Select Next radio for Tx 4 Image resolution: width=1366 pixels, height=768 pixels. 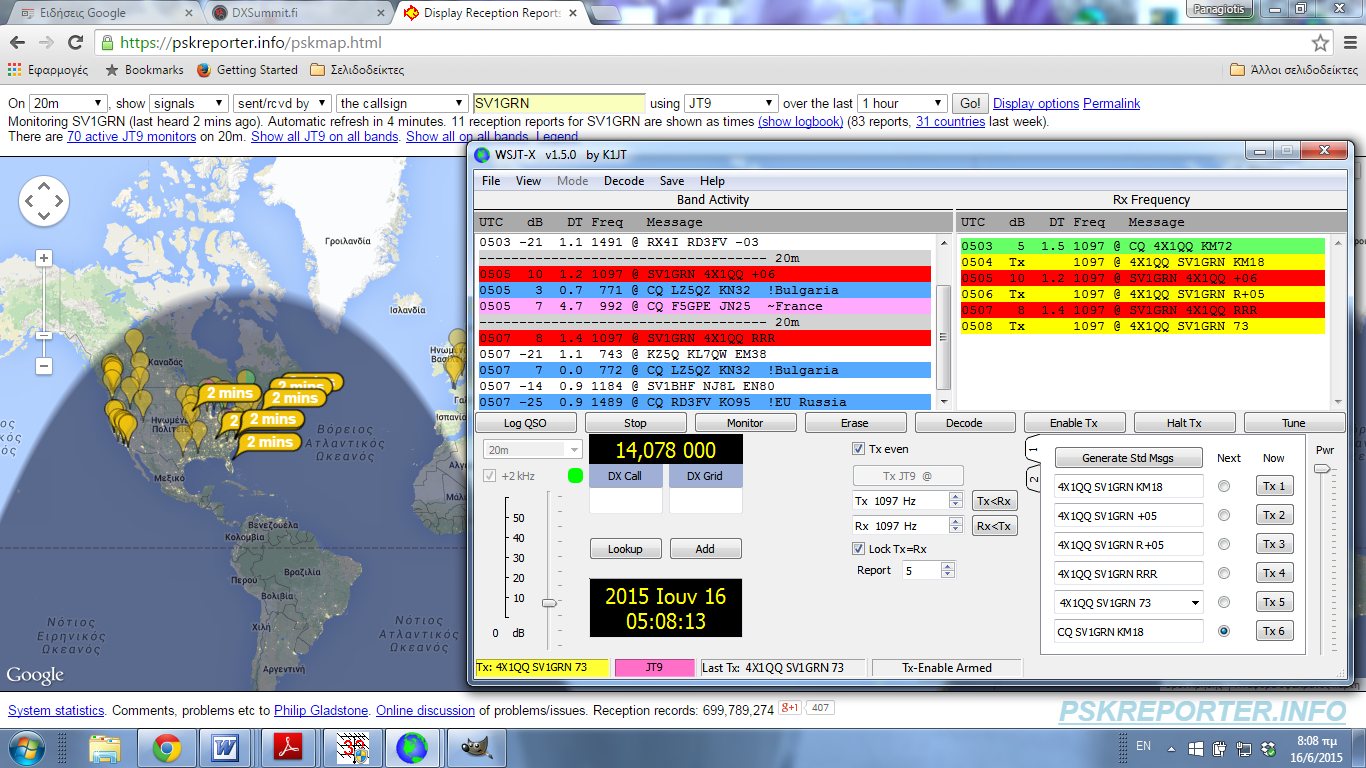point(1223,573)
